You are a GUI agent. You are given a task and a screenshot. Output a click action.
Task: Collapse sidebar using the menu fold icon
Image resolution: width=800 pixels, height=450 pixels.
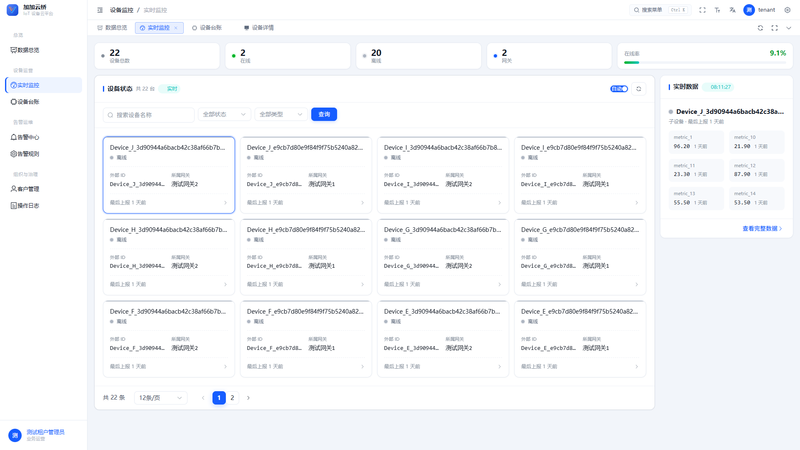[x=100, y=10]
